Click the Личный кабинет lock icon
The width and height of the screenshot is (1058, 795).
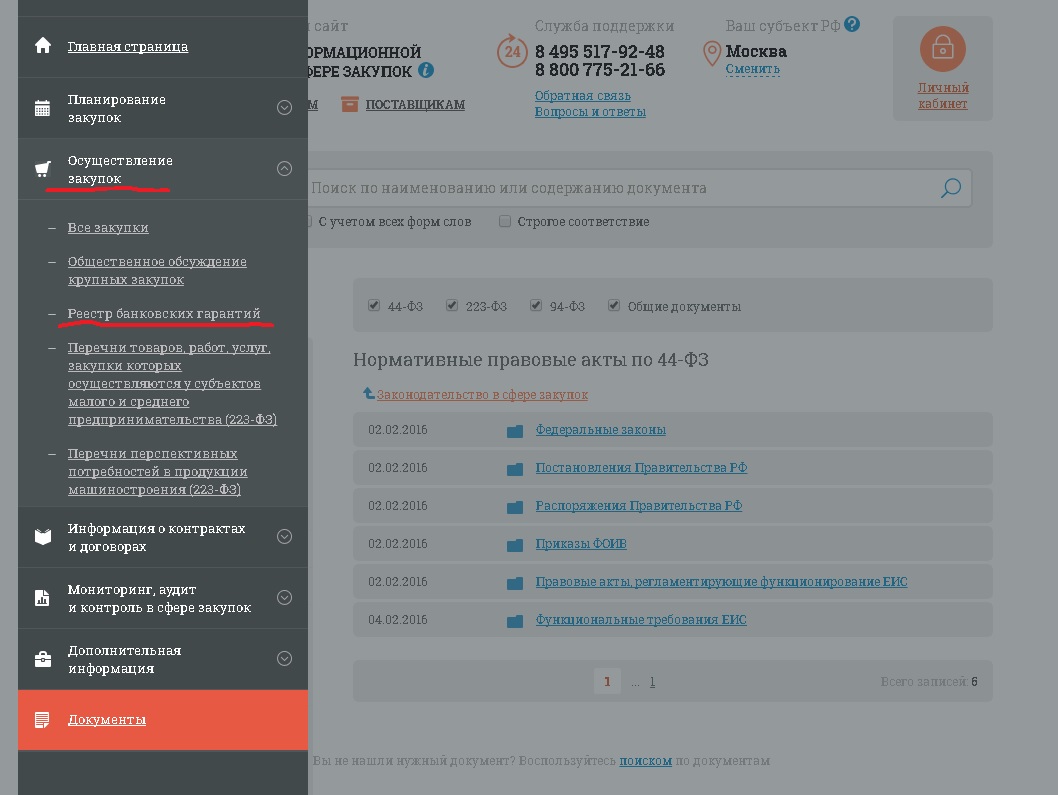coord(942,49)
